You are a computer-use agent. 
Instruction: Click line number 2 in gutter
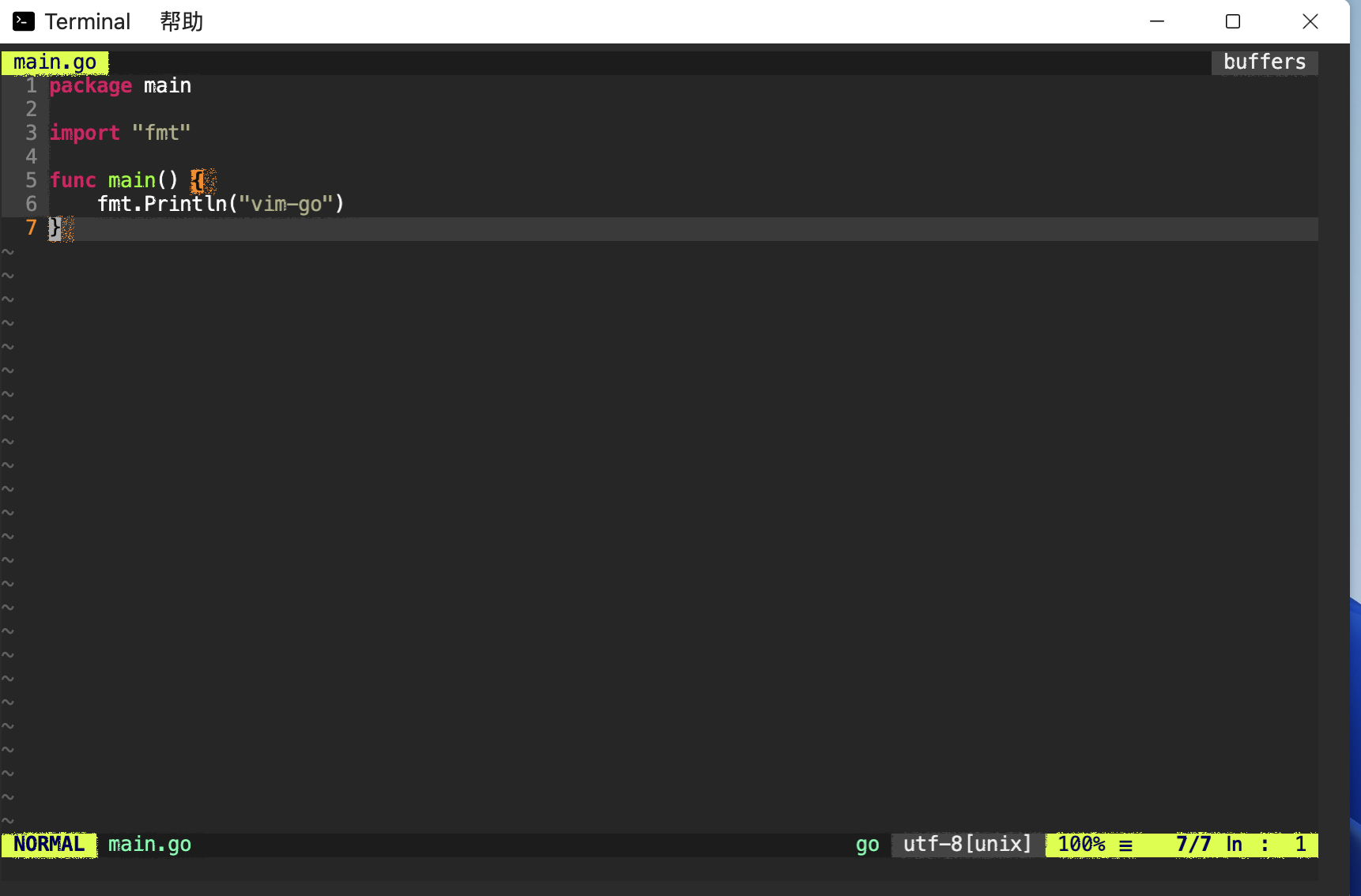point(31,109)
